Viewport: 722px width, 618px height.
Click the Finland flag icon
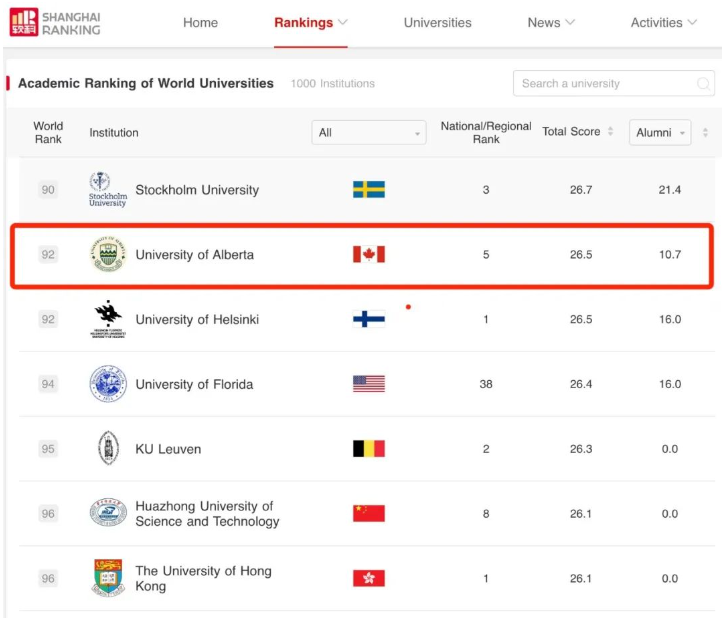pyautogui.click(x=369, y=319)
